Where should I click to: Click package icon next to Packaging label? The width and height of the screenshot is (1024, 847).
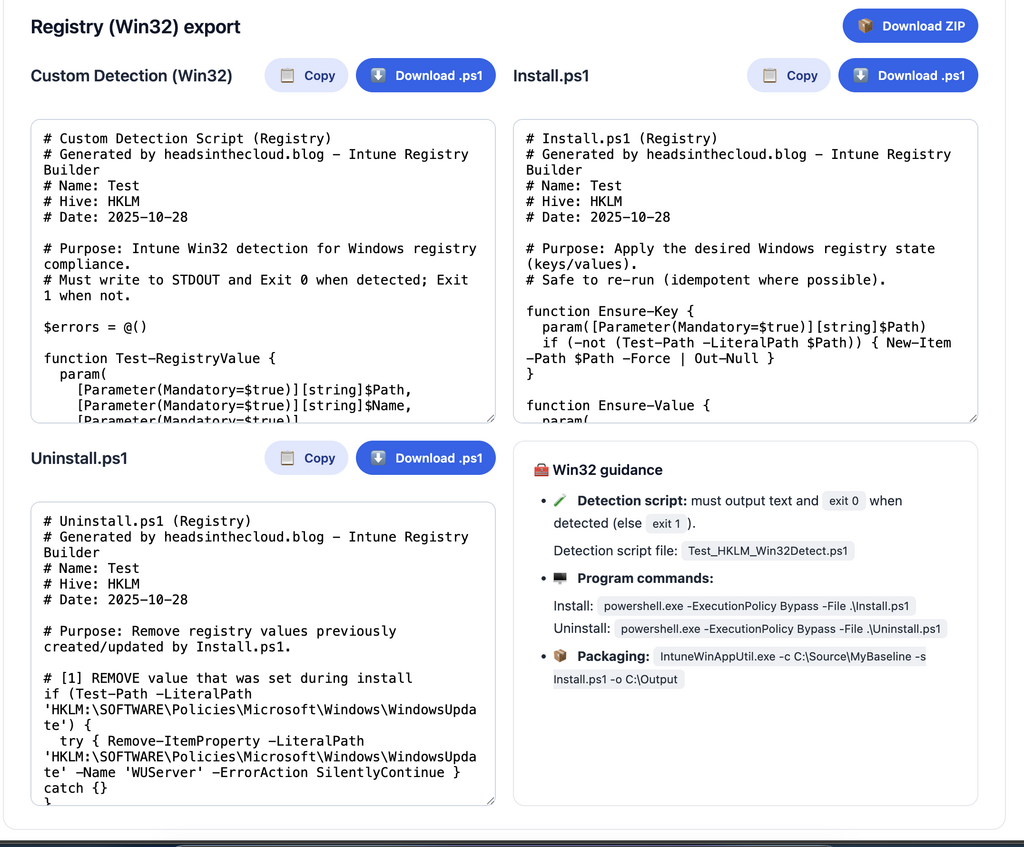coord(560,657)
